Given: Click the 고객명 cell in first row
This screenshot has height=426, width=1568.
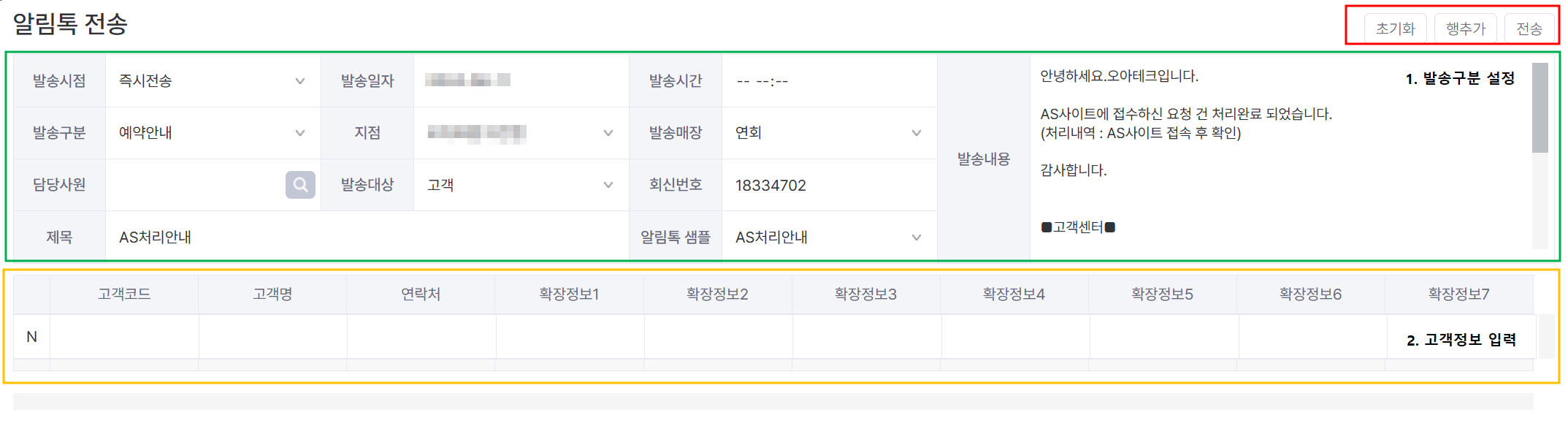Looking at the screenshot, I should click(x=272, y=337).
